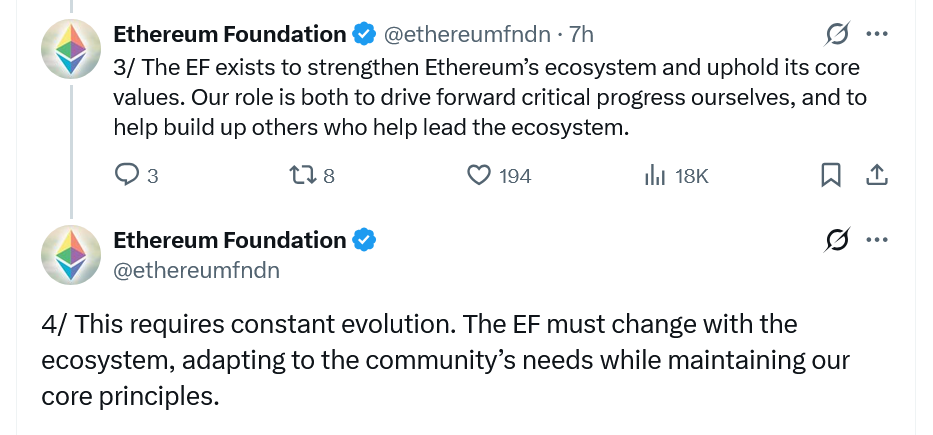Click the @ethereumfndn handle under the second name
This screenshot has height=435, width=933.
pyautogui.click(x=196, y=270)
